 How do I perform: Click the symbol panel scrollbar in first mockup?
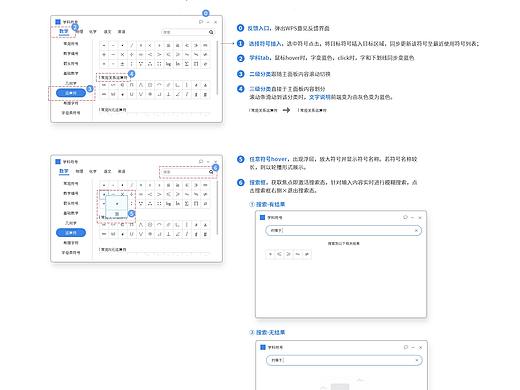(217, 68)
